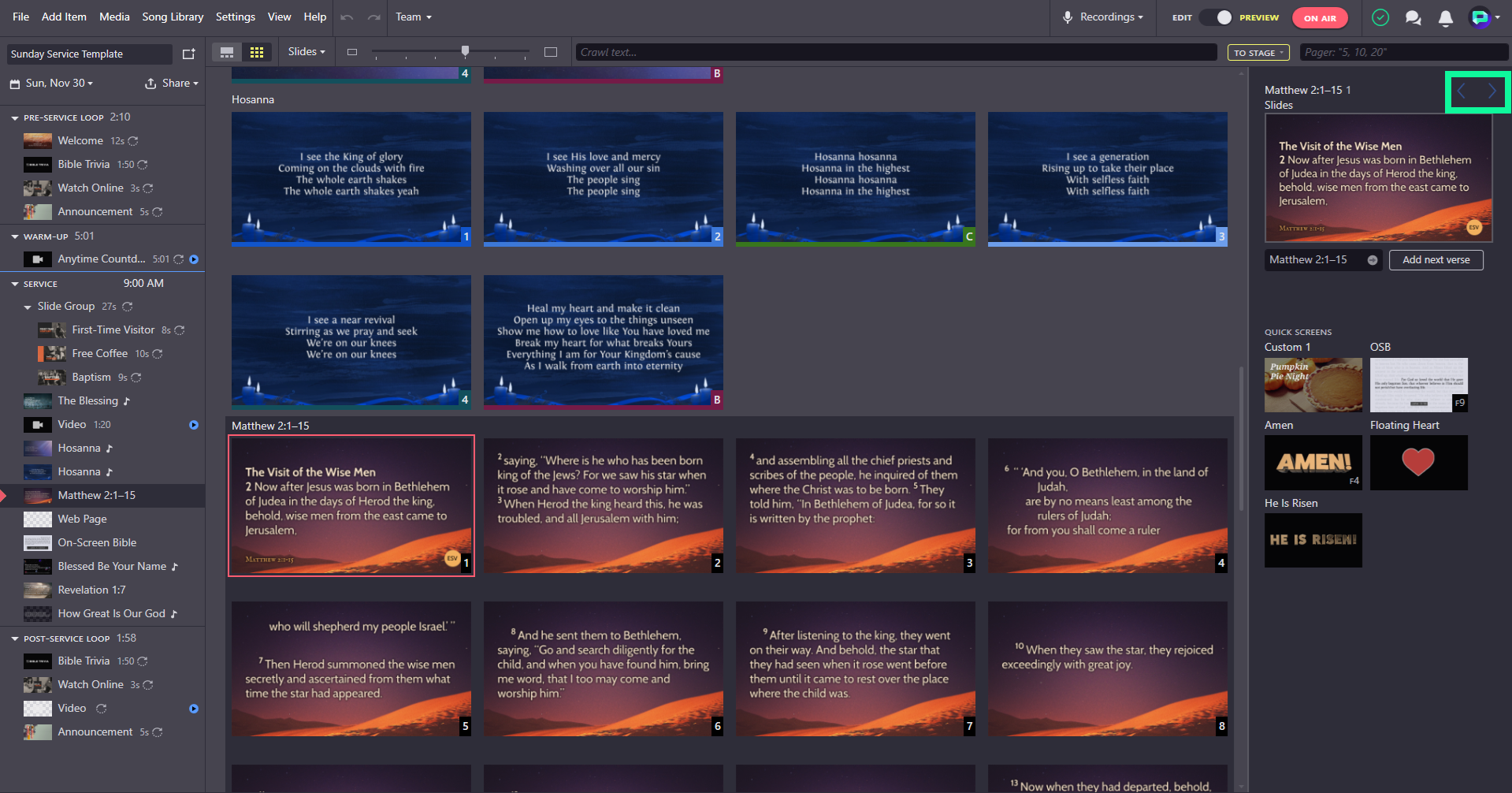Show the He Is Risen quick screen
1512x793 pixels.
(x=1313, y=540)
